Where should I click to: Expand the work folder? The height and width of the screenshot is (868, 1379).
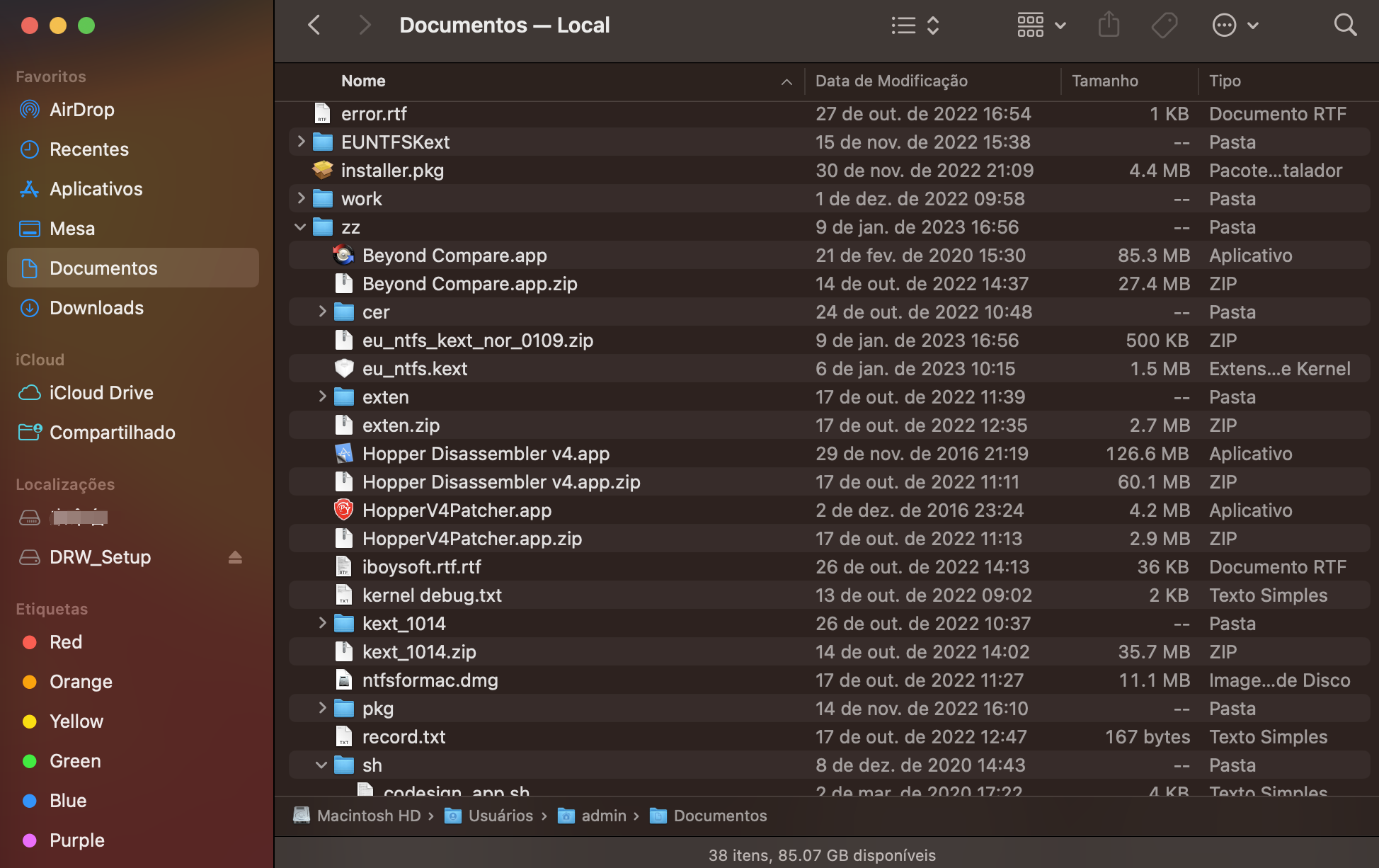(301, 198)
